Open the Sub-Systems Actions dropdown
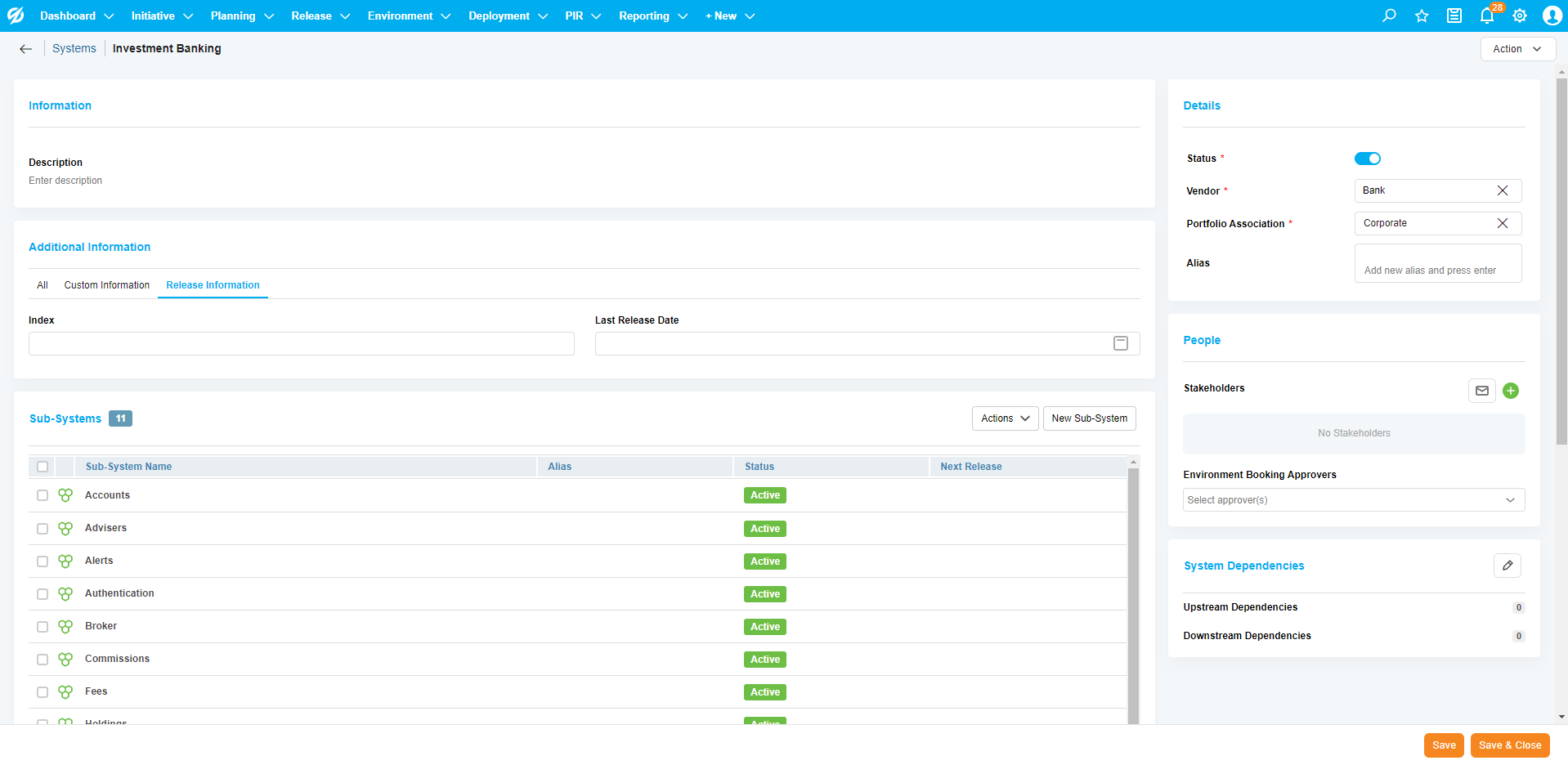The height and width of the screenshot is (765, 1568). [x=1005, y=418]
